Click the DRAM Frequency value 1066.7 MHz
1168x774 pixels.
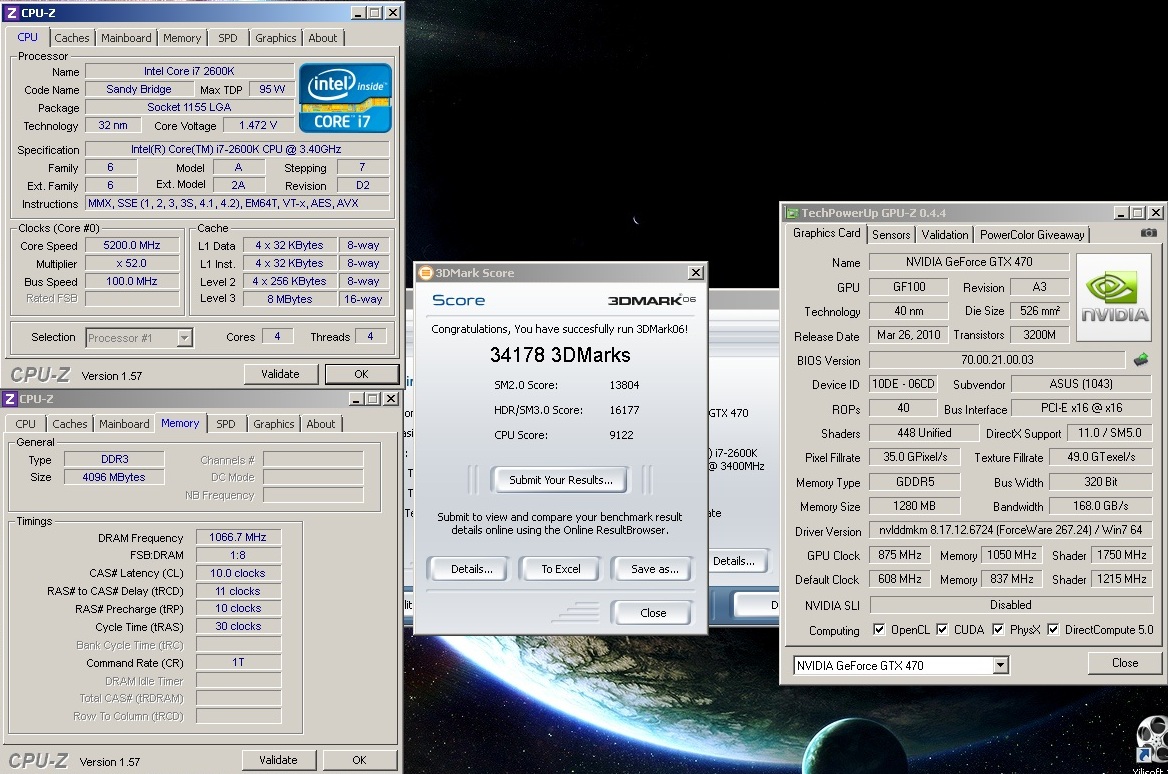coord(238,537)
